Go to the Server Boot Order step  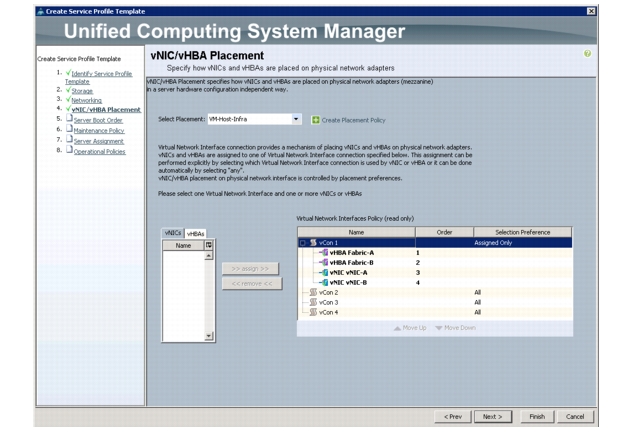click(x=98, y=120)
